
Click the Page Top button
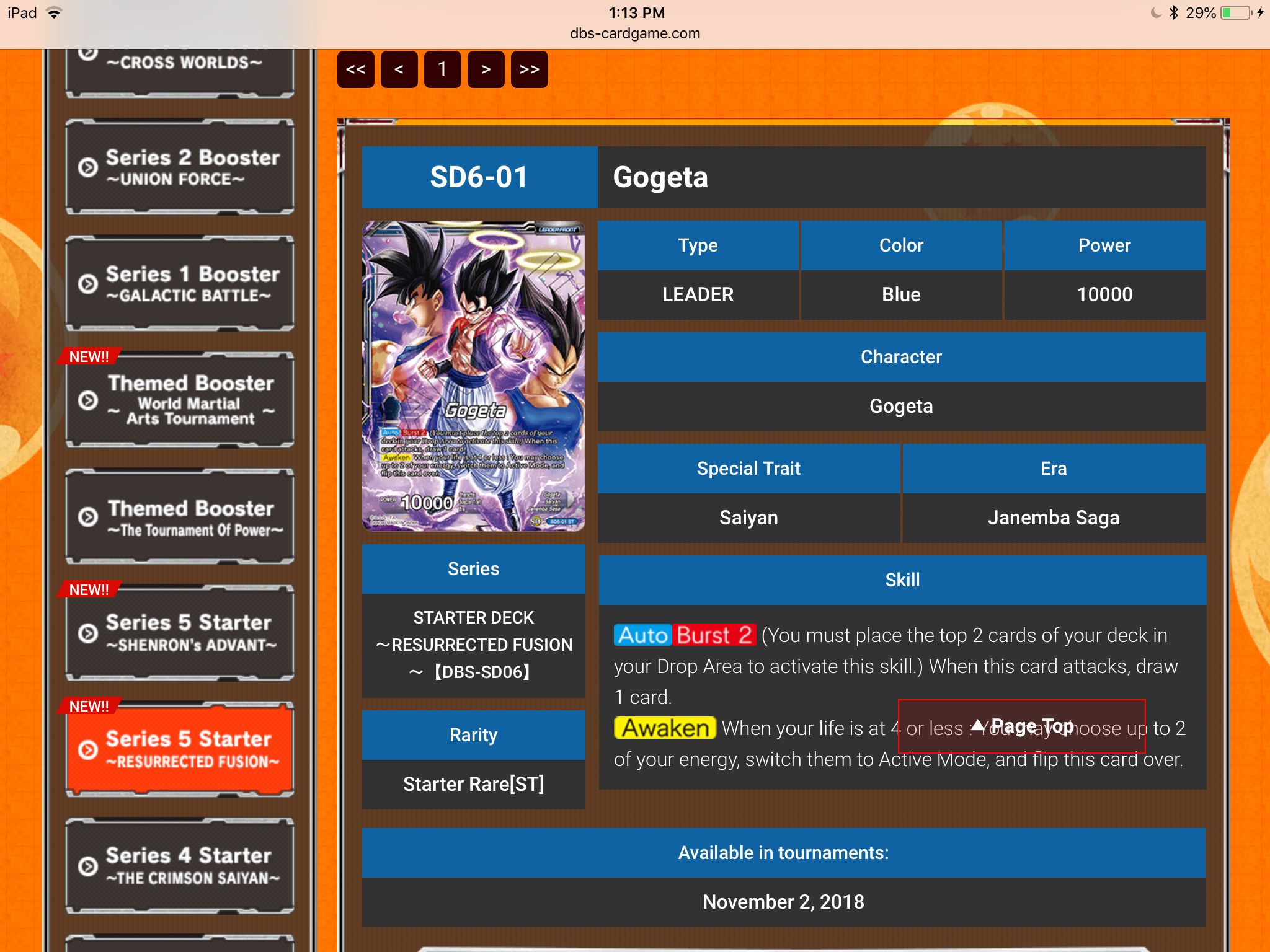pos(1021,726)
